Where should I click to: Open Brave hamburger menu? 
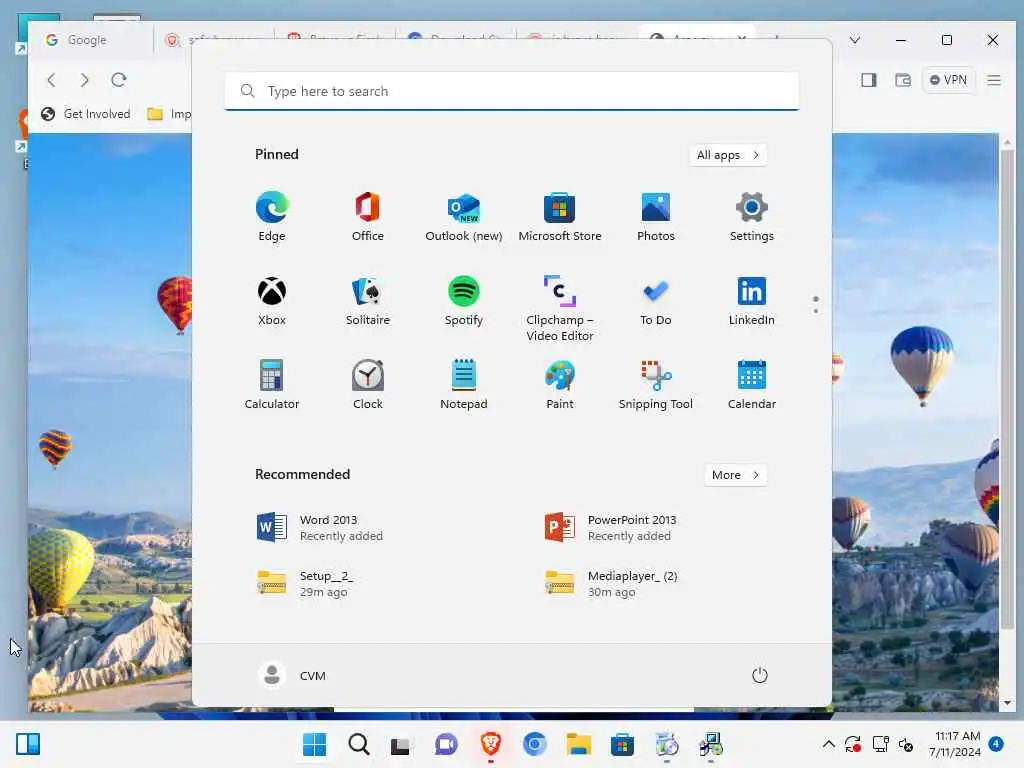[x=994, y=80]
